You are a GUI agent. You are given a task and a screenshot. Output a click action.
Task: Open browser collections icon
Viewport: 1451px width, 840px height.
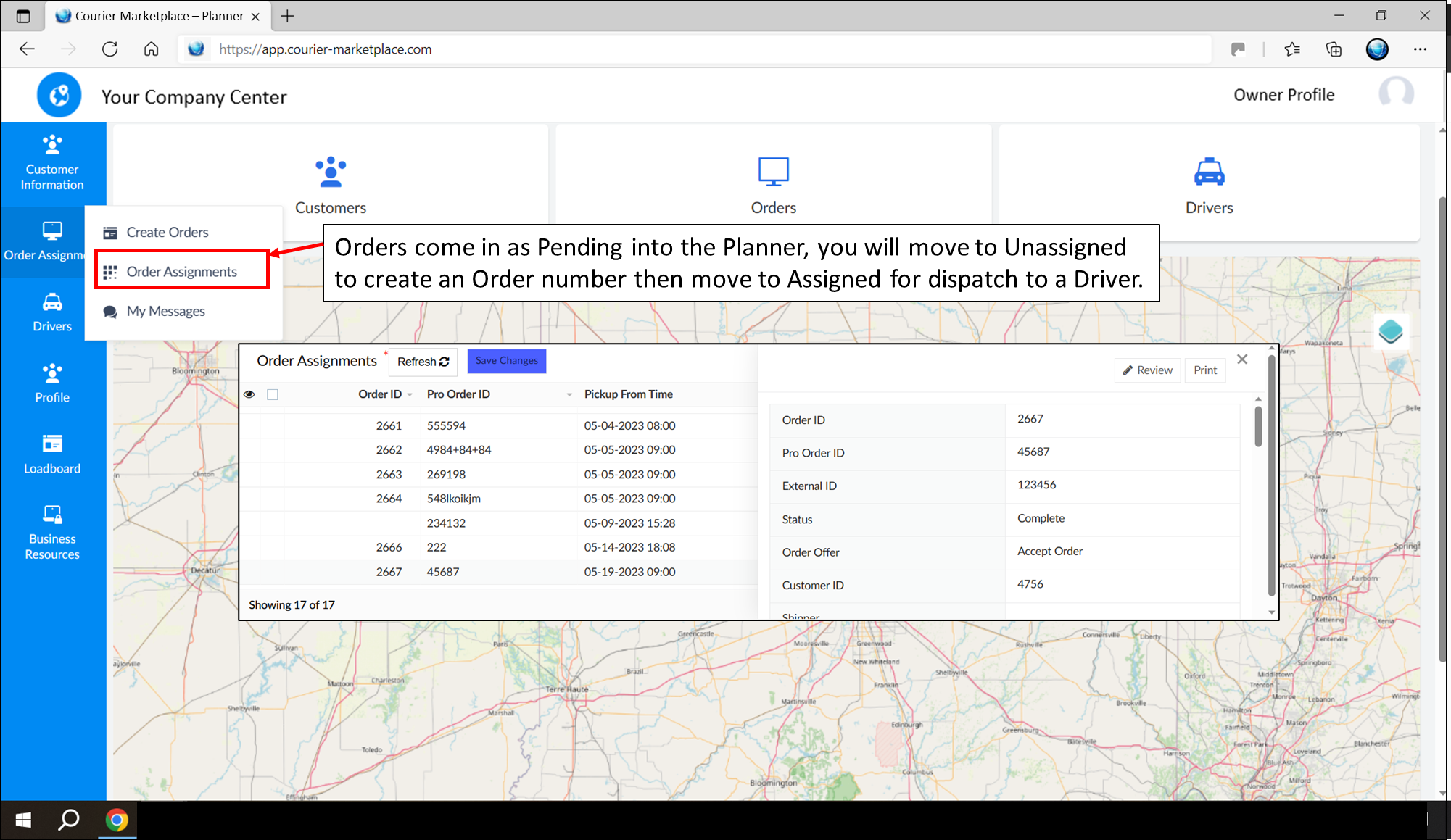(1334, 49)
